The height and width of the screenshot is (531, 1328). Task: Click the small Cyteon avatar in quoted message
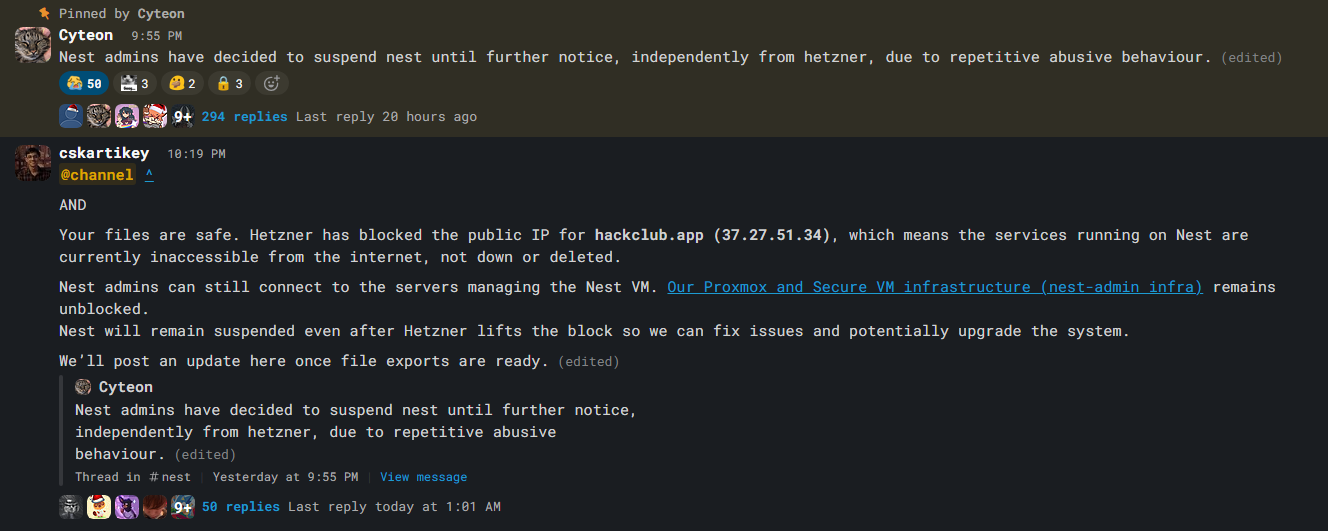coord(83,387)
